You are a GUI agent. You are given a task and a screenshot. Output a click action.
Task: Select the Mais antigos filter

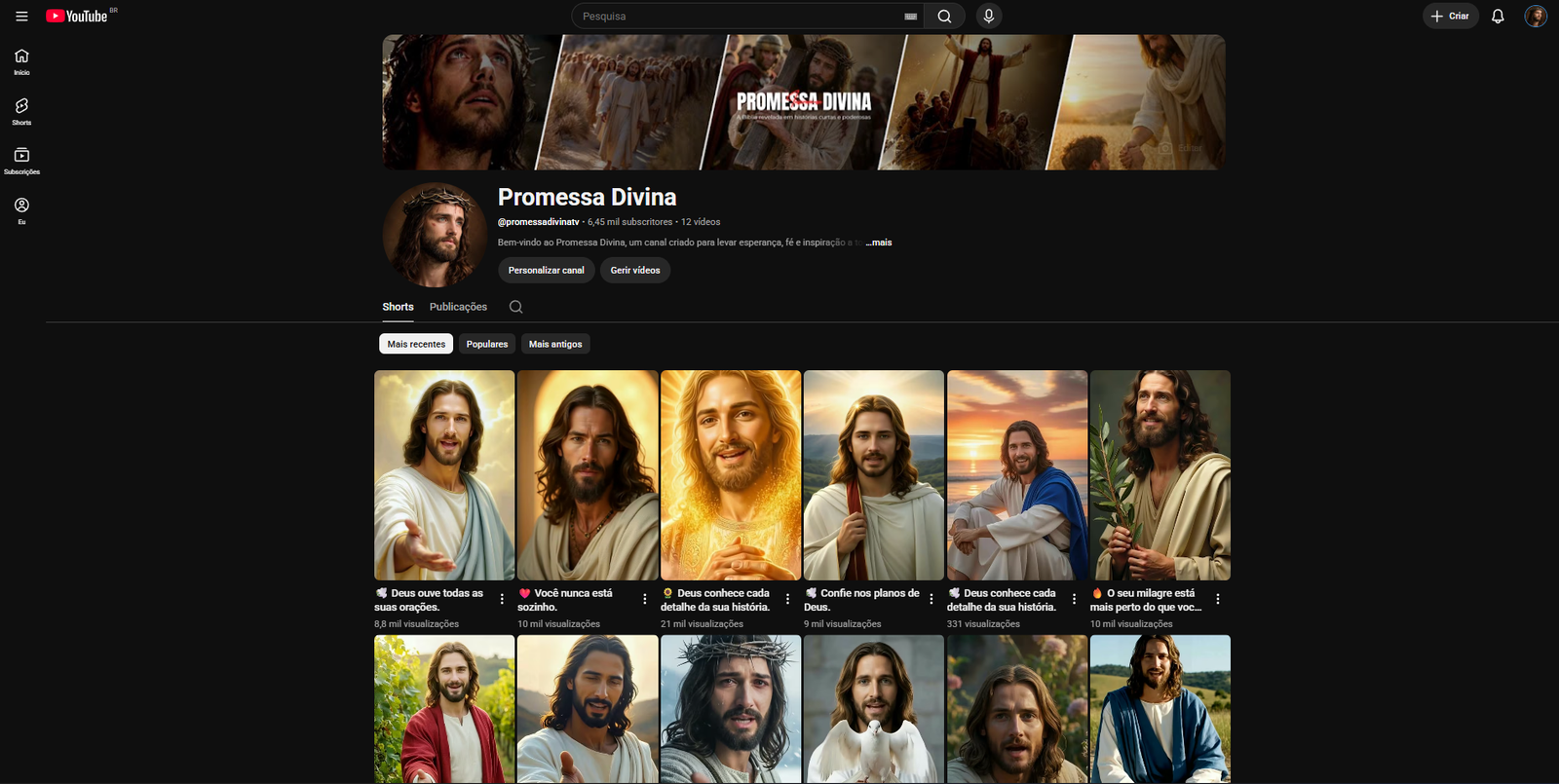pyautogui.click(x=555, y=344)
